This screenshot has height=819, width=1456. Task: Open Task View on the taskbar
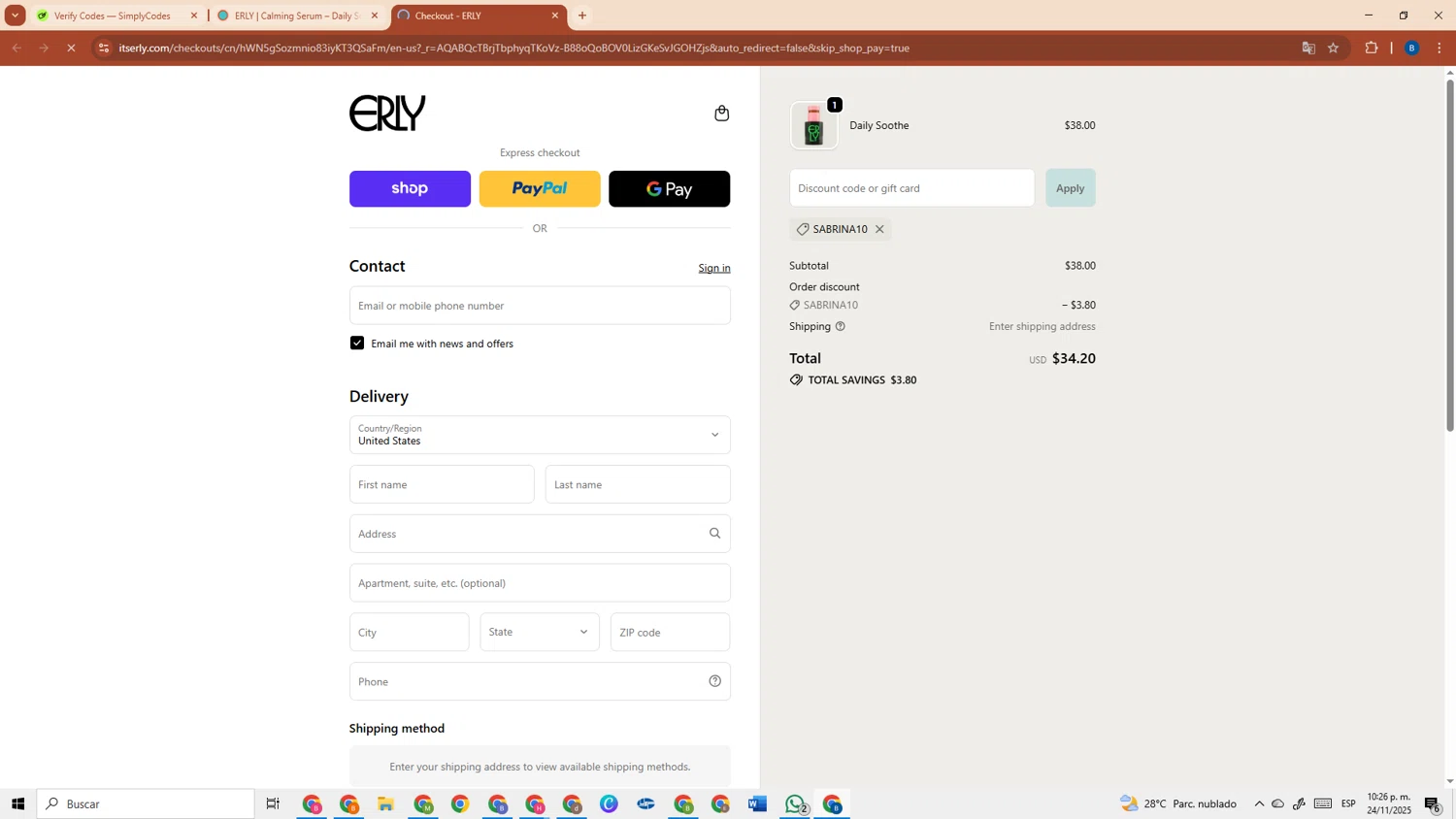274,803
